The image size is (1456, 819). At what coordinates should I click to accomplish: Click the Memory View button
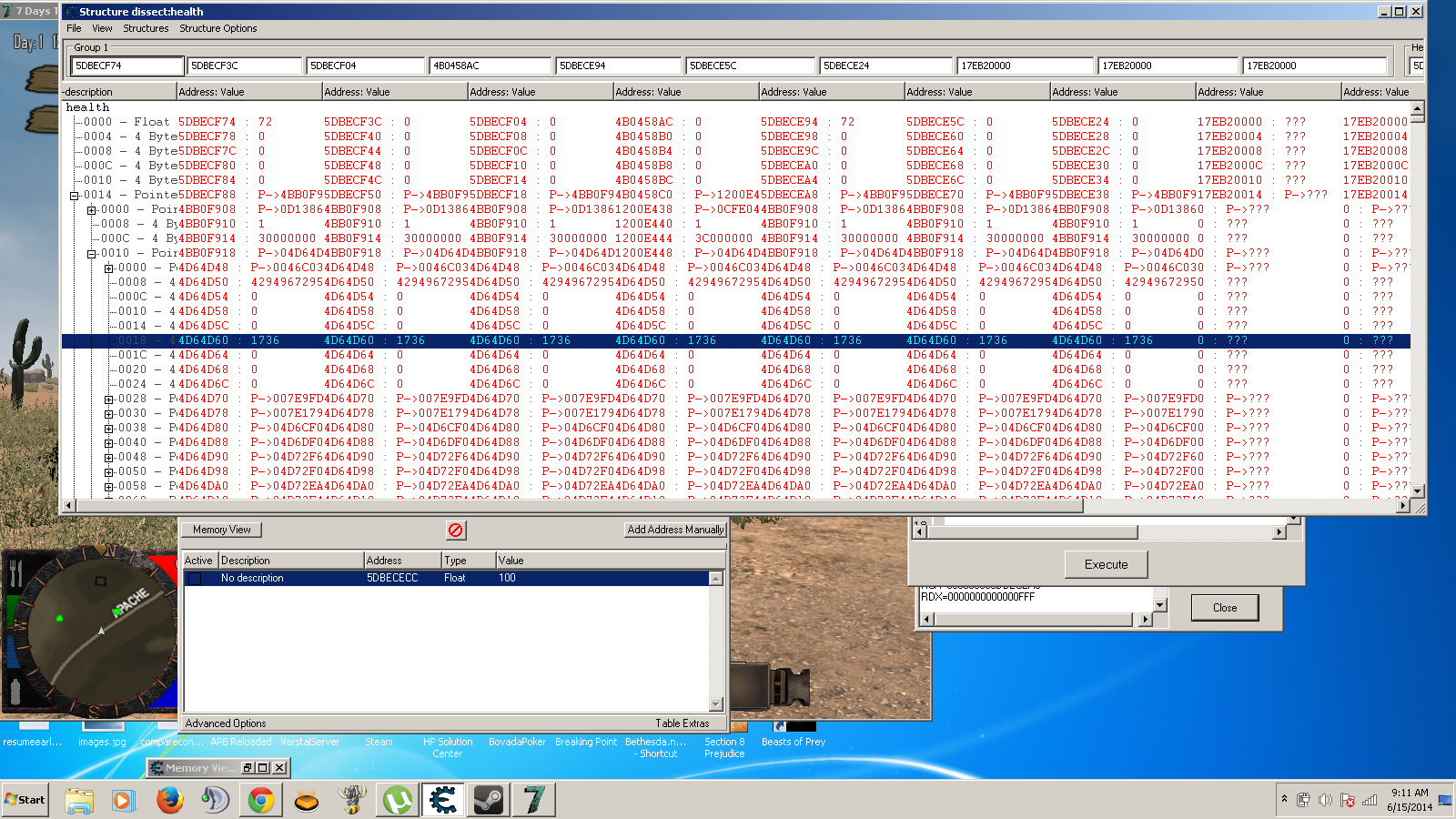(221, 530)
